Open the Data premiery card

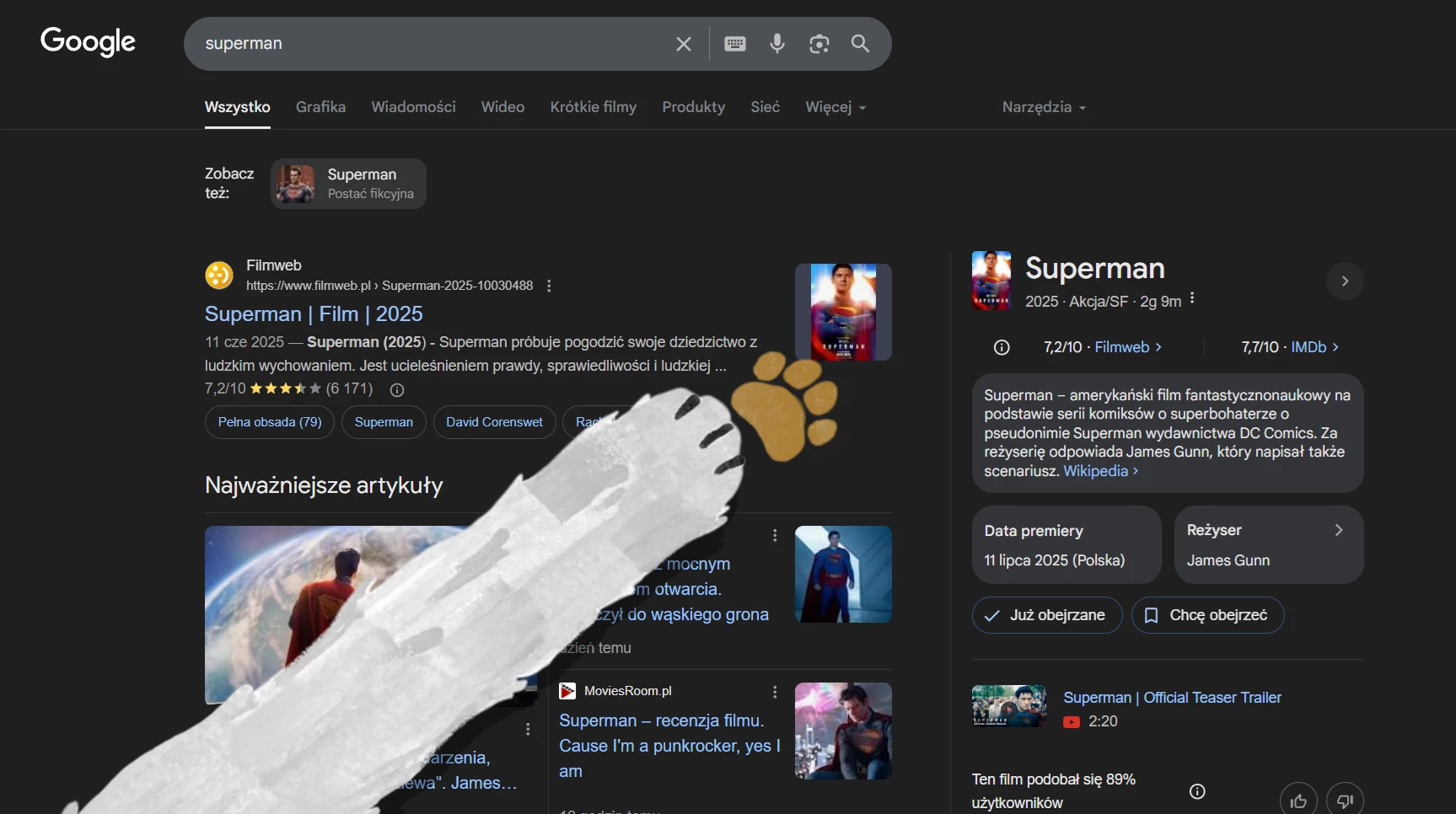click(x=1066, y=544)
